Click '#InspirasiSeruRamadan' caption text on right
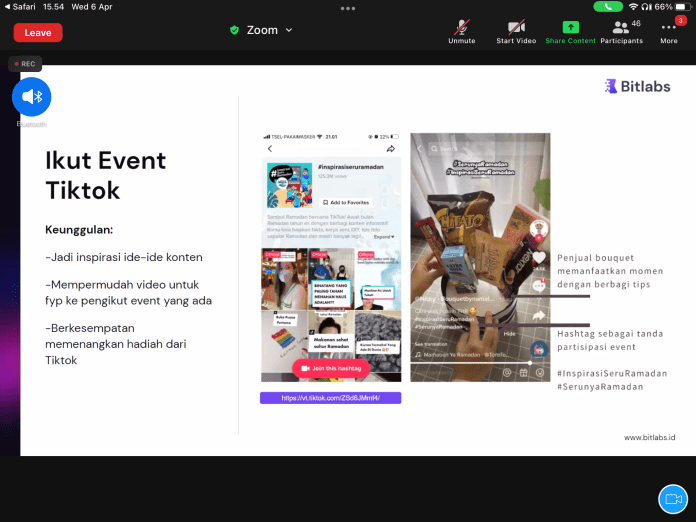The height and width of the screenshot is (522, 696). tap(612, 373)
